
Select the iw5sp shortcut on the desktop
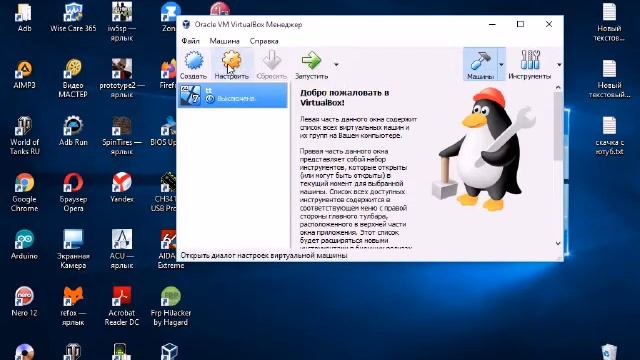[x=122, y=22]
